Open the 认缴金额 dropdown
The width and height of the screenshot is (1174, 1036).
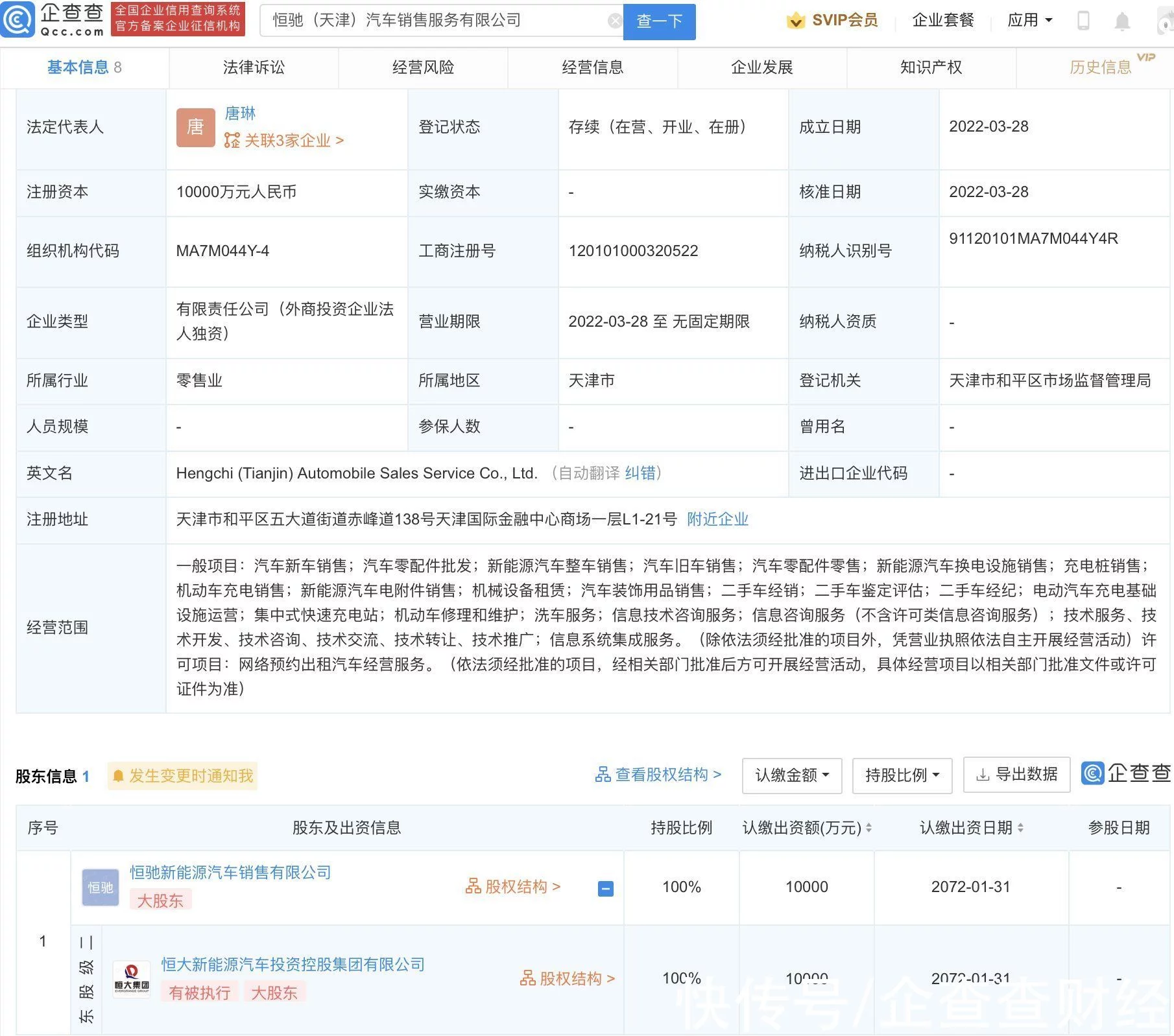tap(792, 775)
